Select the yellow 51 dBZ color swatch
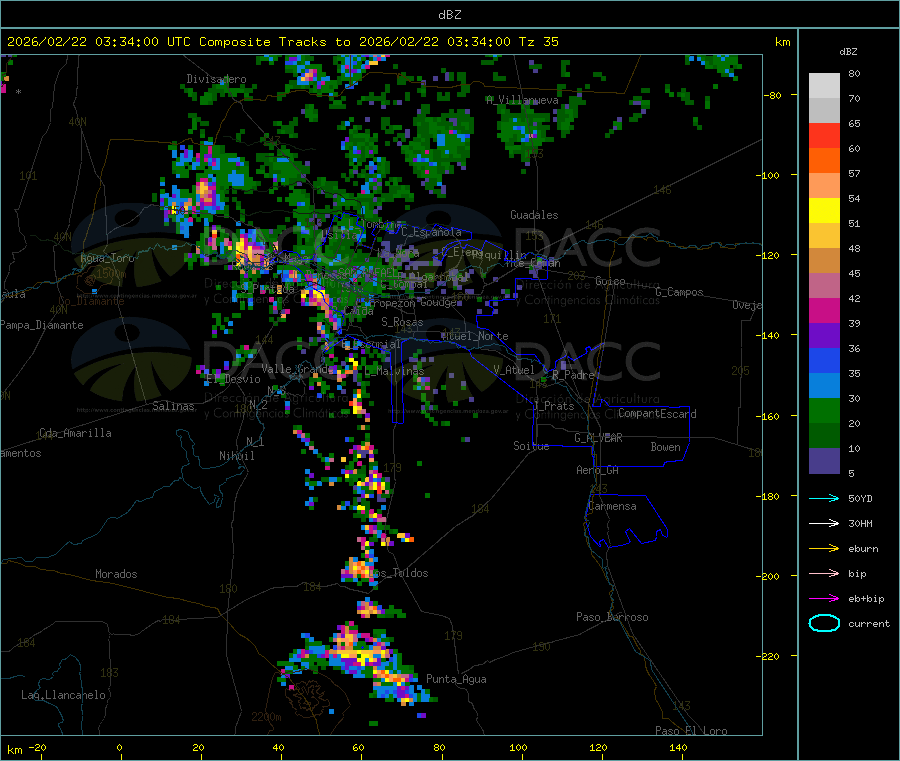The width and height of the screenshot is (900, 761). pos(824,211)
